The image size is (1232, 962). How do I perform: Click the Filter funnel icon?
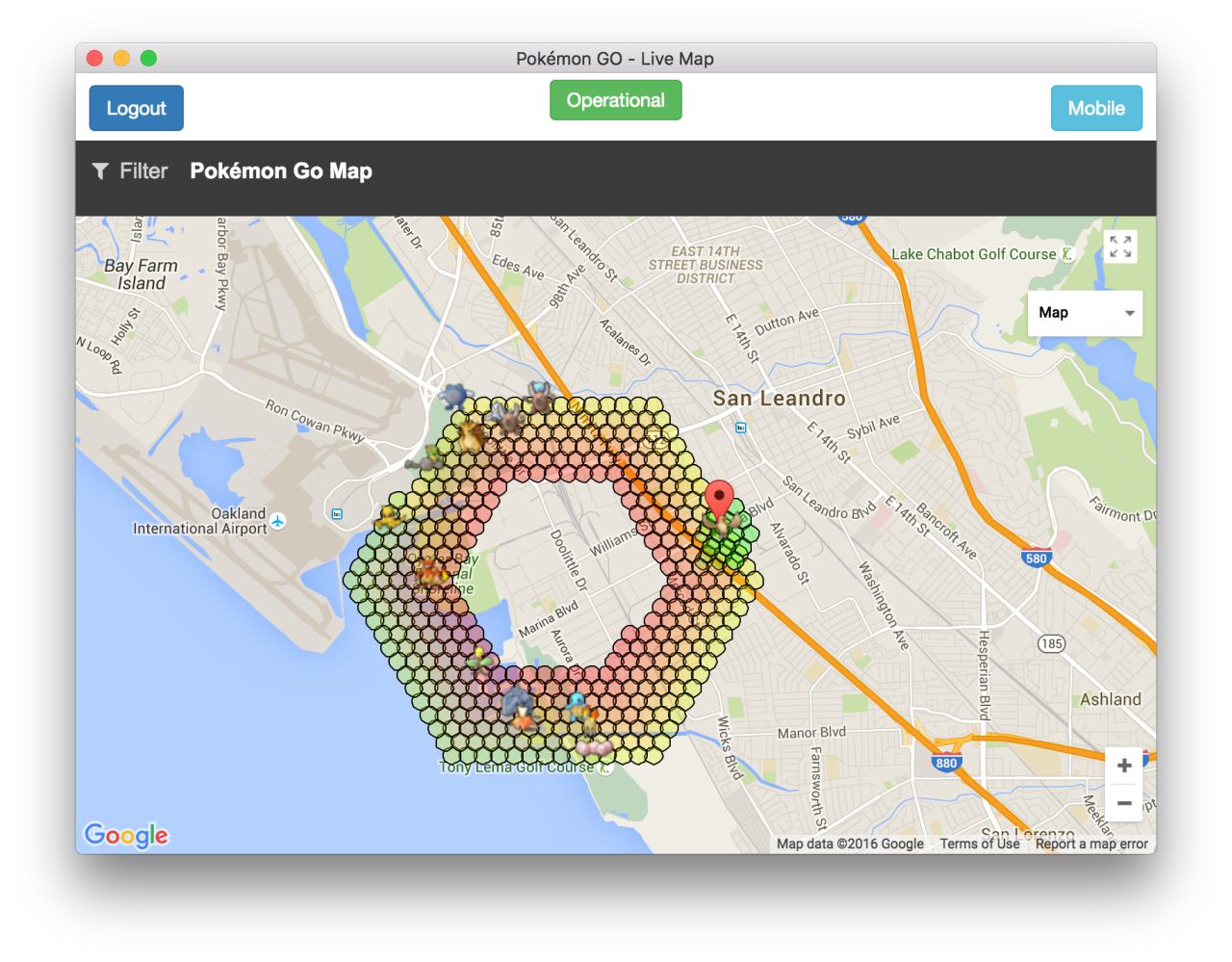[x=100, y=171]
